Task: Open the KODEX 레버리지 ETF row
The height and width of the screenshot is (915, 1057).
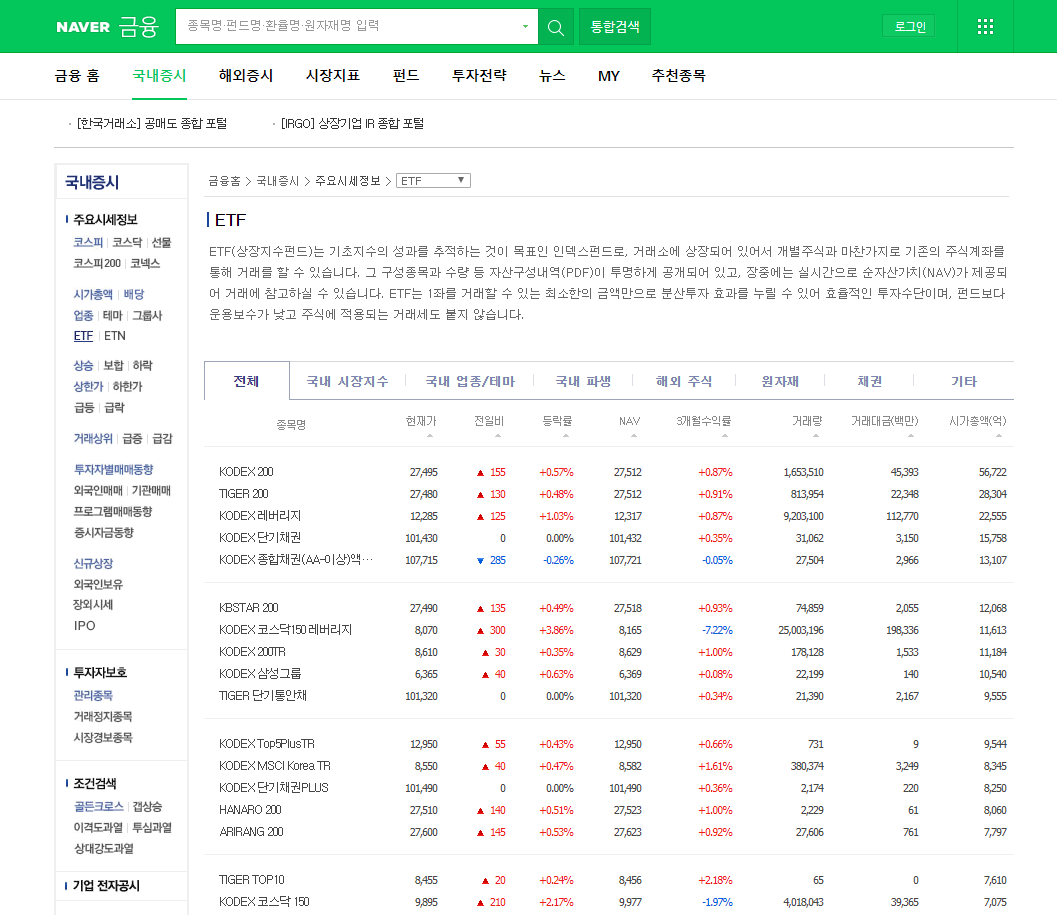Action: pyautogui.click(x=260, y=516)
